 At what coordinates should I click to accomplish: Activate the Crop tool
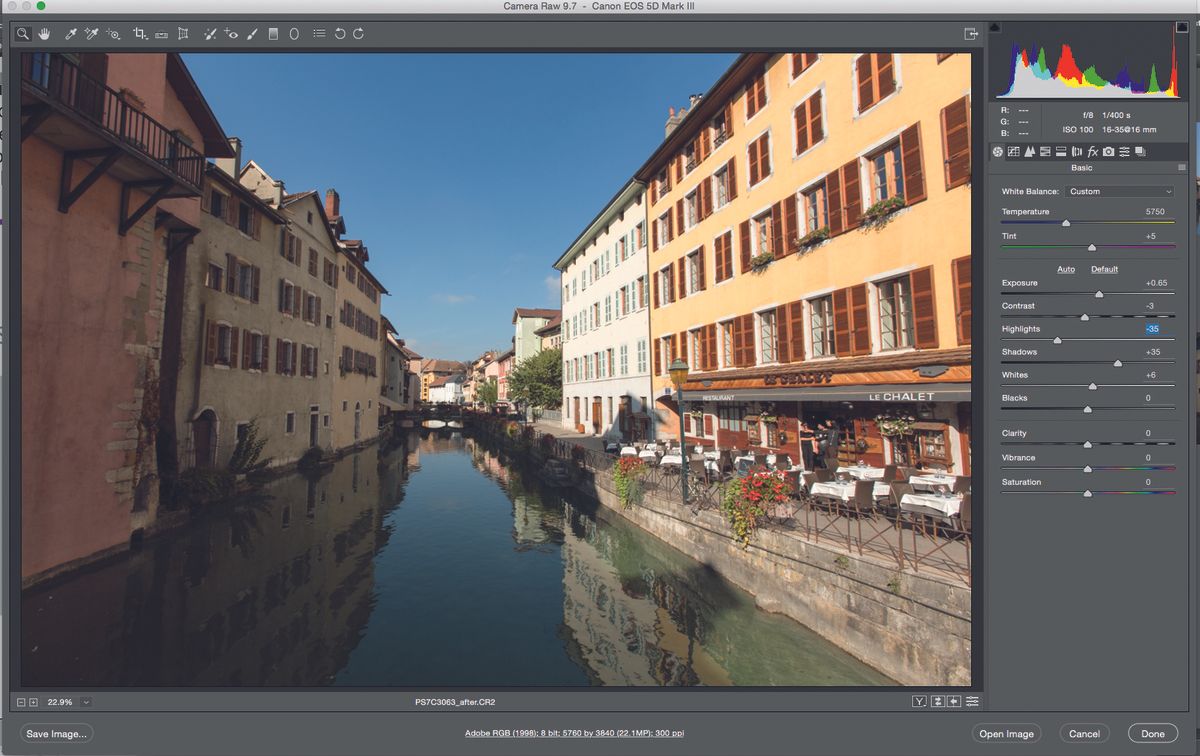[139, 33]
